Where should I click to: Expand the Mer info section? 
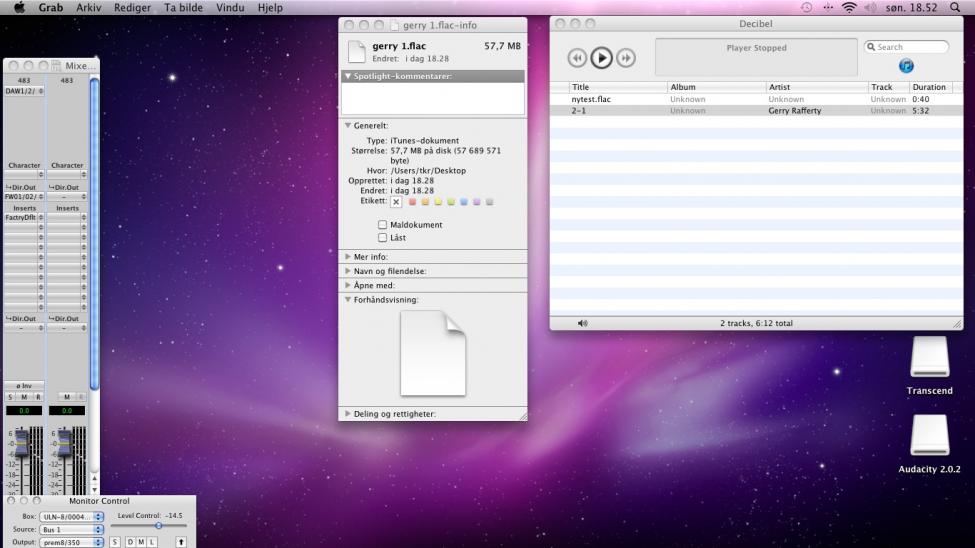click(348, 256)
